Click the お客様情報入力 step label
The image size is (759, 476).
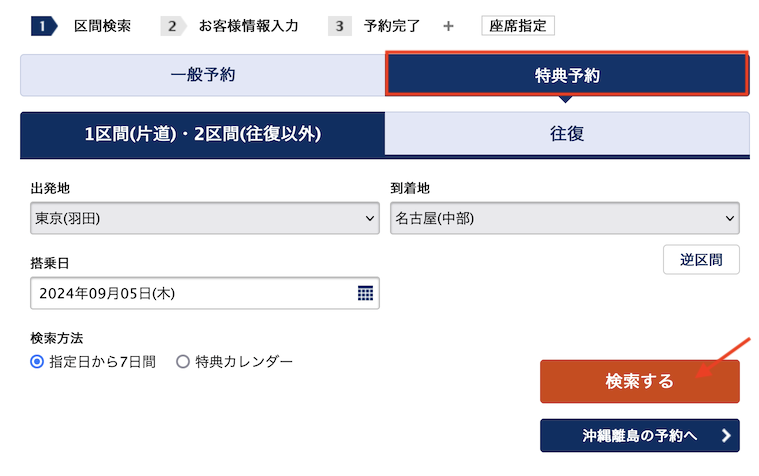tap(248, 26)
